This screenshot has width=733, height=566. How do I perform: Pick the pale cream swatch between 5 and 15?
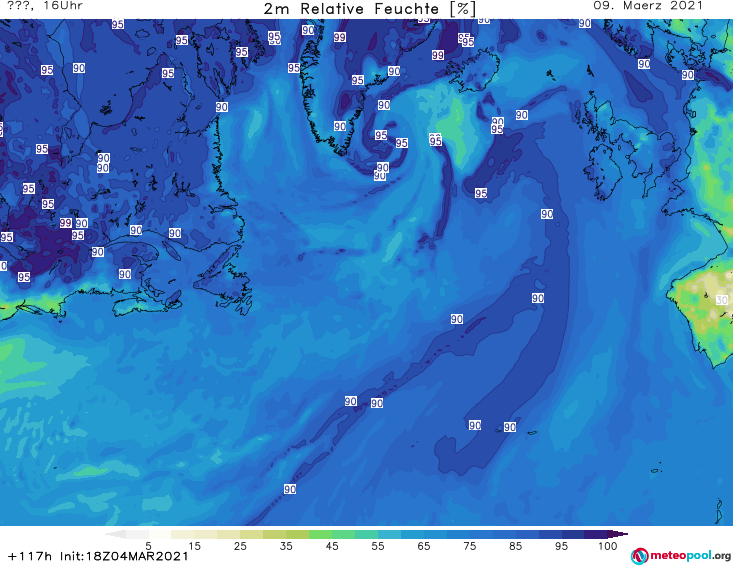pyautogui.click(x=183, y=534)
